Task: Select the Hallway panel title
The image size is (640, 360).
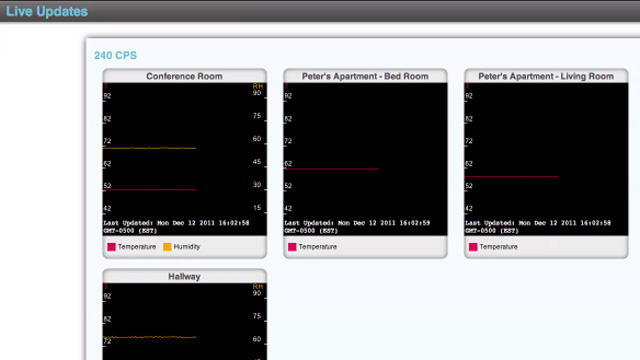Action: coord(184,277)
